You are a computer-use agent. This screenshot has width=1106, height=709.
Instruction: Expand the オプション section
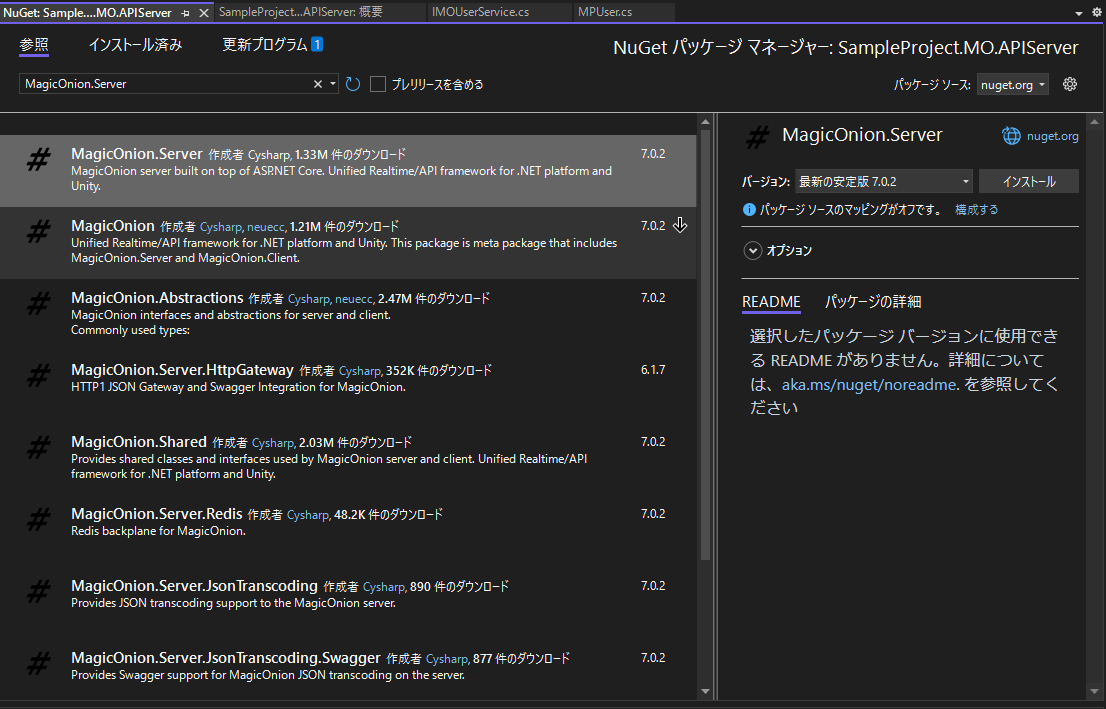pos(753,250)
